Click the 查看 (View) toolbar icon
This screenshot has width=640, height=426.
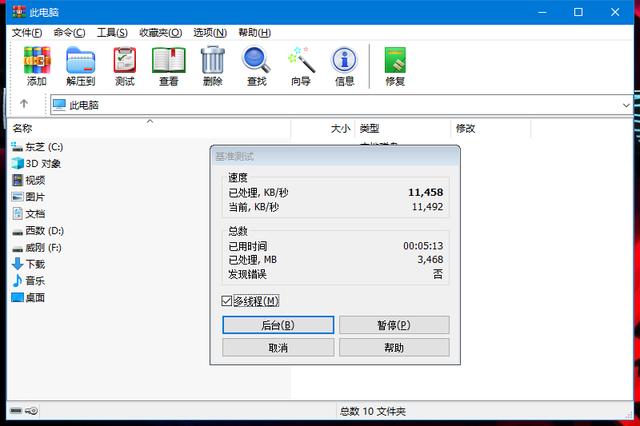coord(169,66)
